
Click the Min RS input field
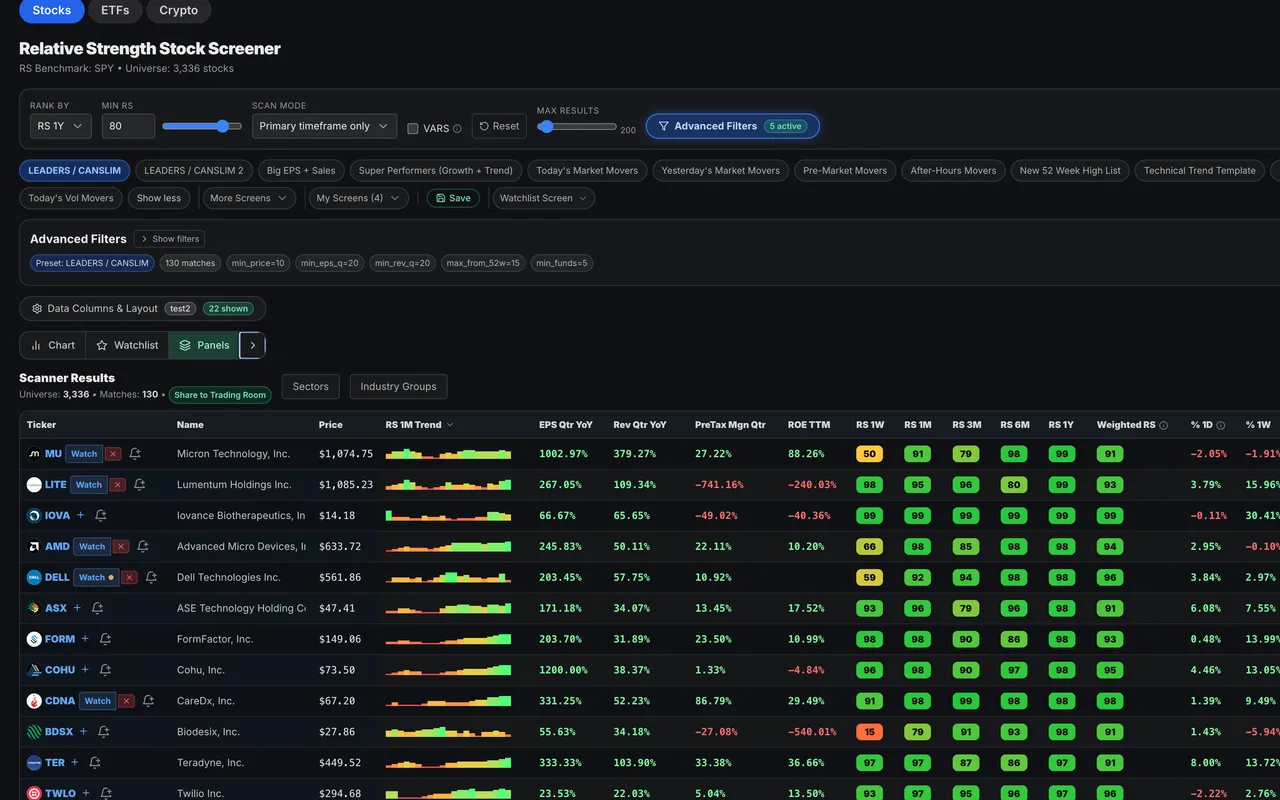(128, 126)
